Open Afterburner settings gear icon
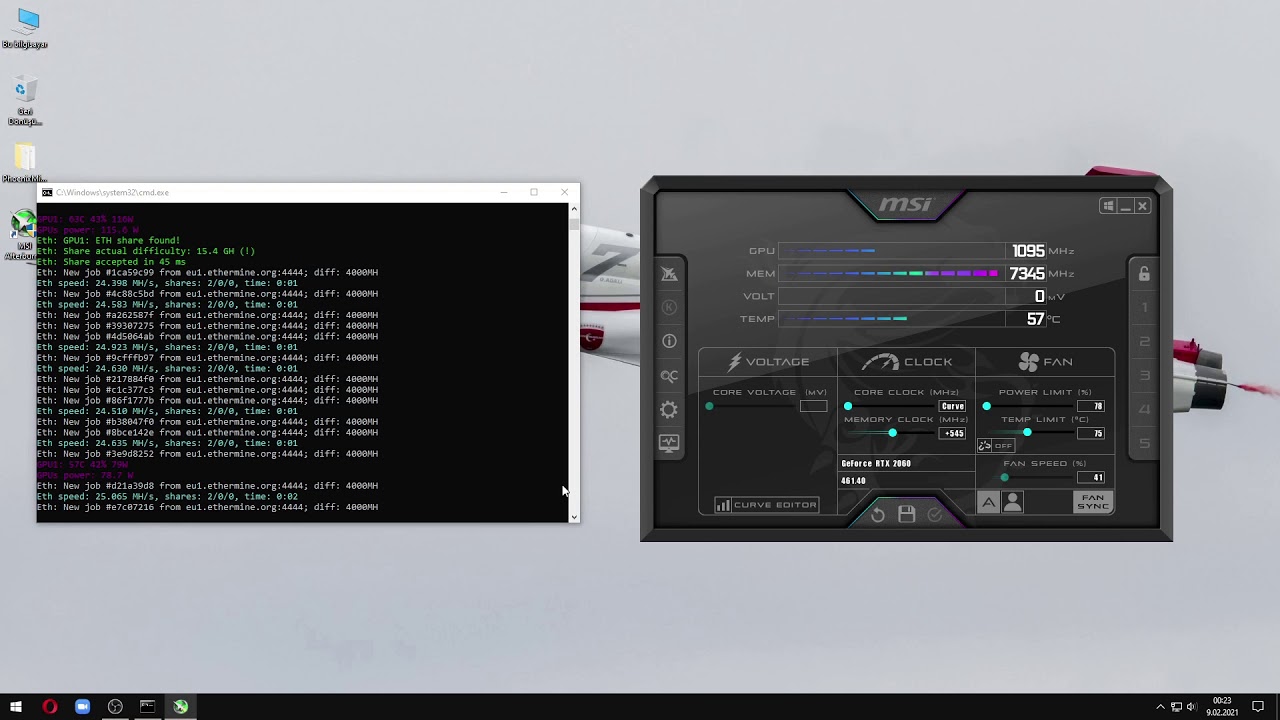Viewport: 1280px width, 720px height. coord(669,410)
